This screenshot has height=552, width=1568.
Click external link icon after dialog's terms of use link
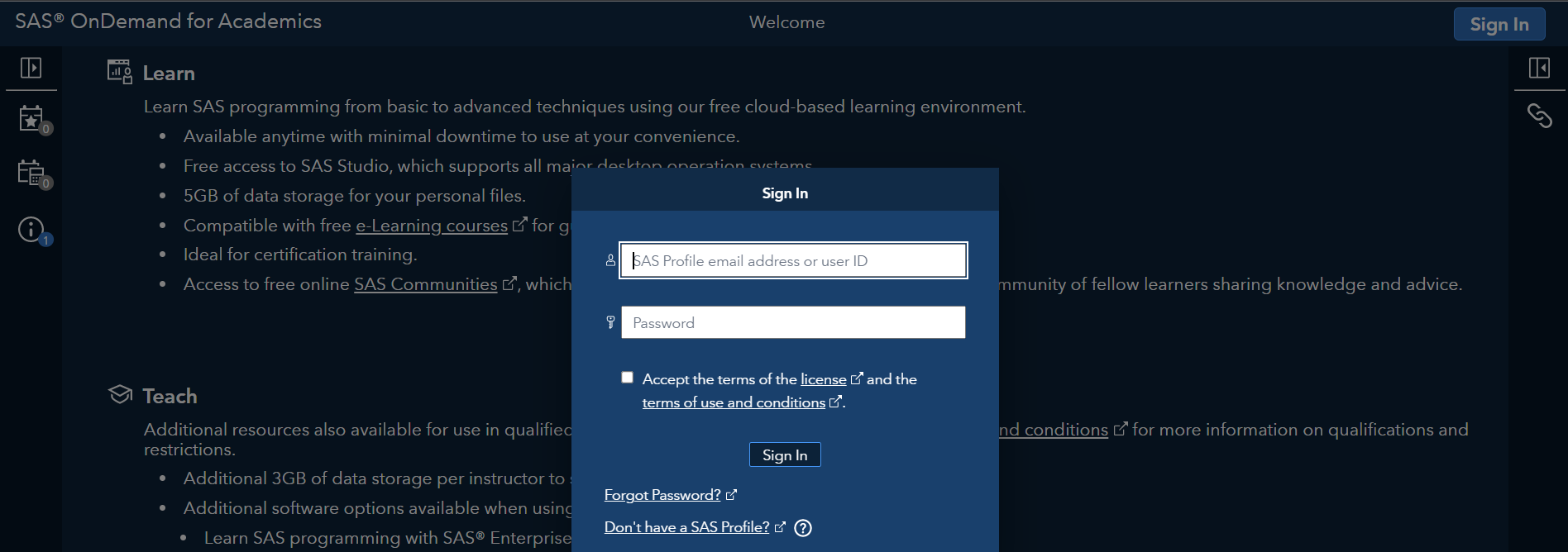(x=835, y=402)
